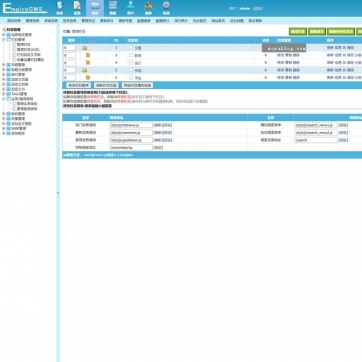
Task: Click the 栏目管理 root icon atop sidebar
Action: pyautogui.click(x=4, y=30)
